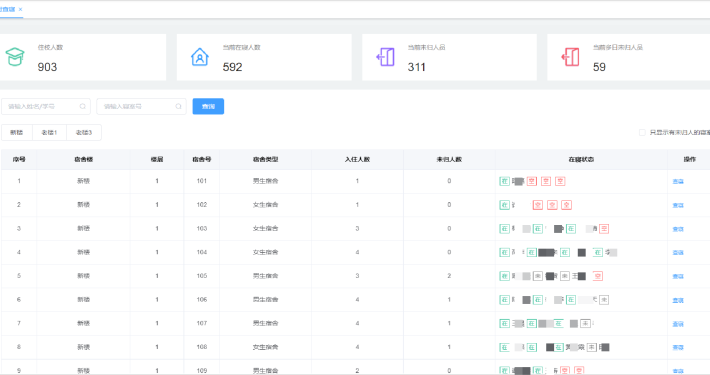Click the 女生宿舍 type cell for room 103

pyautogui.click(x=265, y=229)
